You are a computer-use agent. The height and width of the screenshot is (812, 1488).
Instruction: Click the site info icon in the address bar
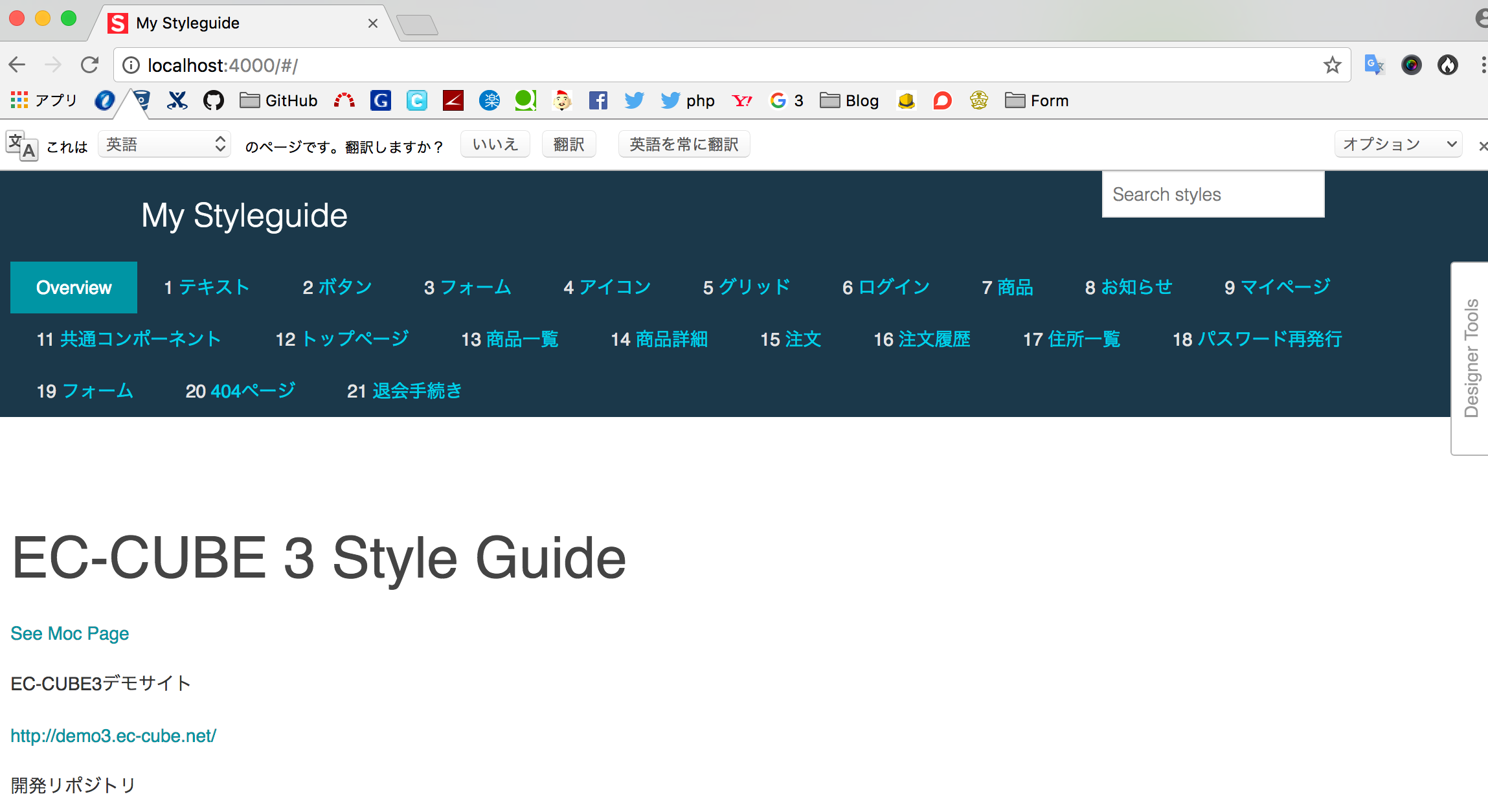[x=131, y=65]
